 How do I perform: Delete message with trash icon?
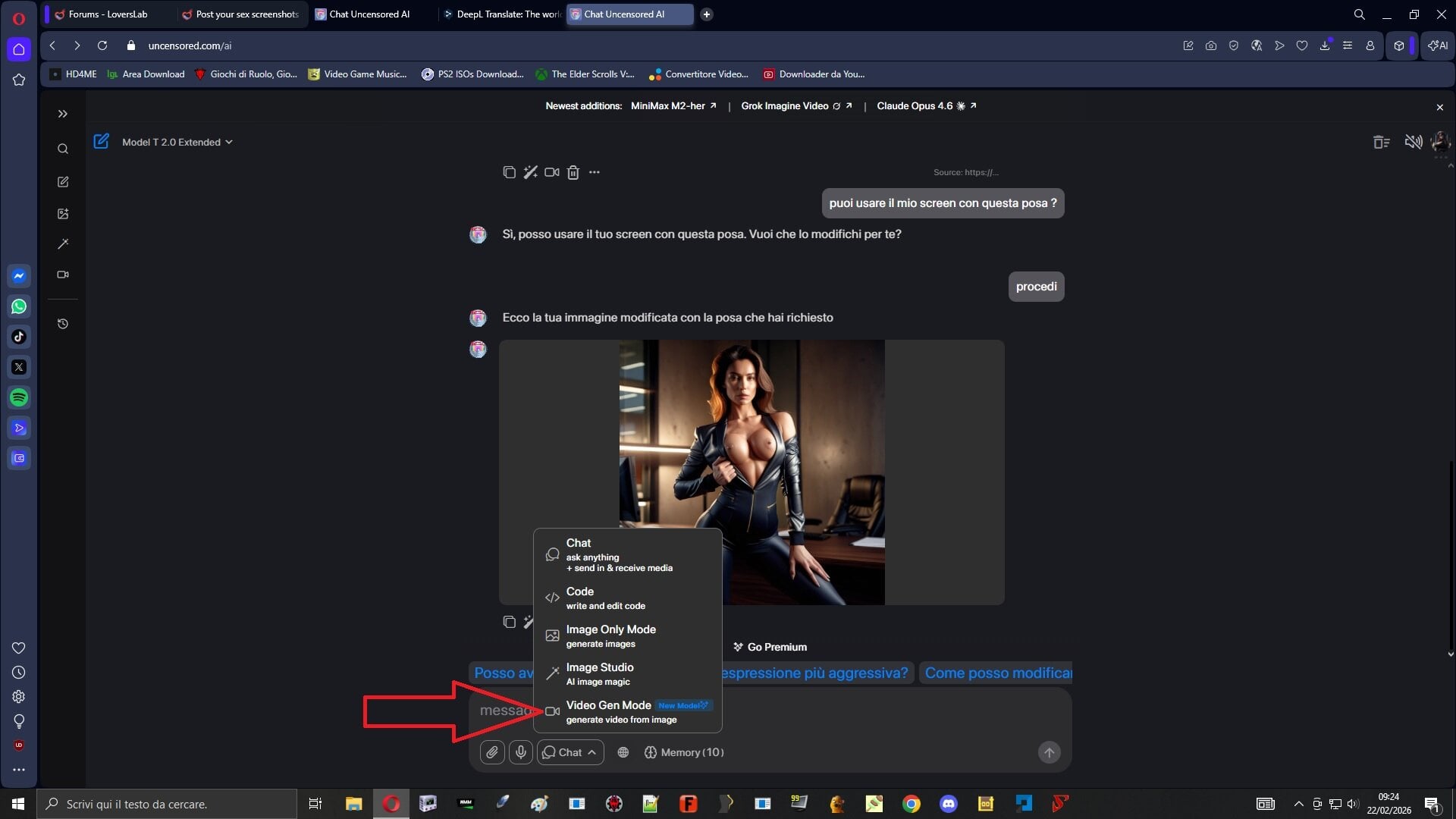tap(573, 172)
